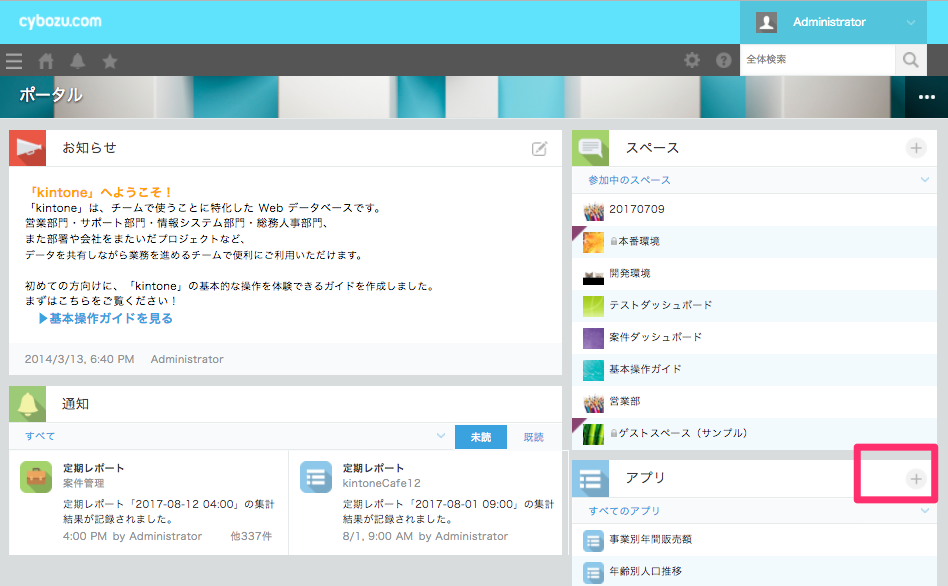Open the ゲストスペース（サンプル）link

point(683,434)
